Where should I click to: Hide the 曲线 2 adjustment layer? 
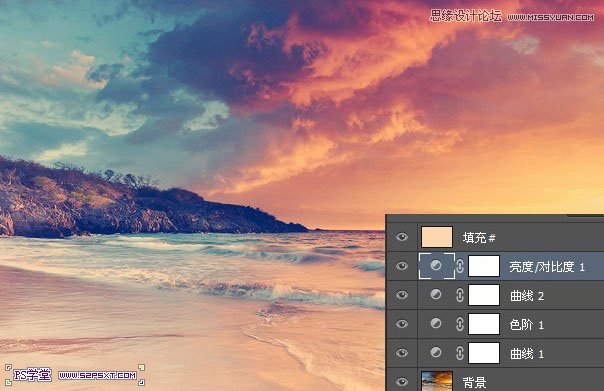(402, 295)
